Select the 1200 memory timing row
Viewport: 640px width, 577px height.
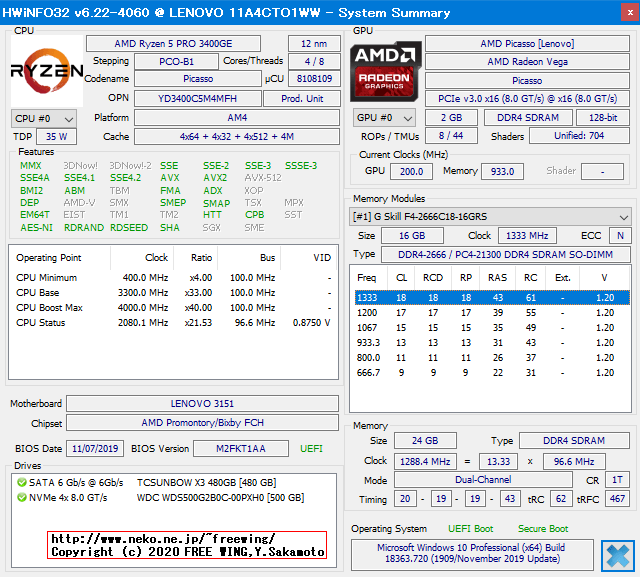point(491,313)
